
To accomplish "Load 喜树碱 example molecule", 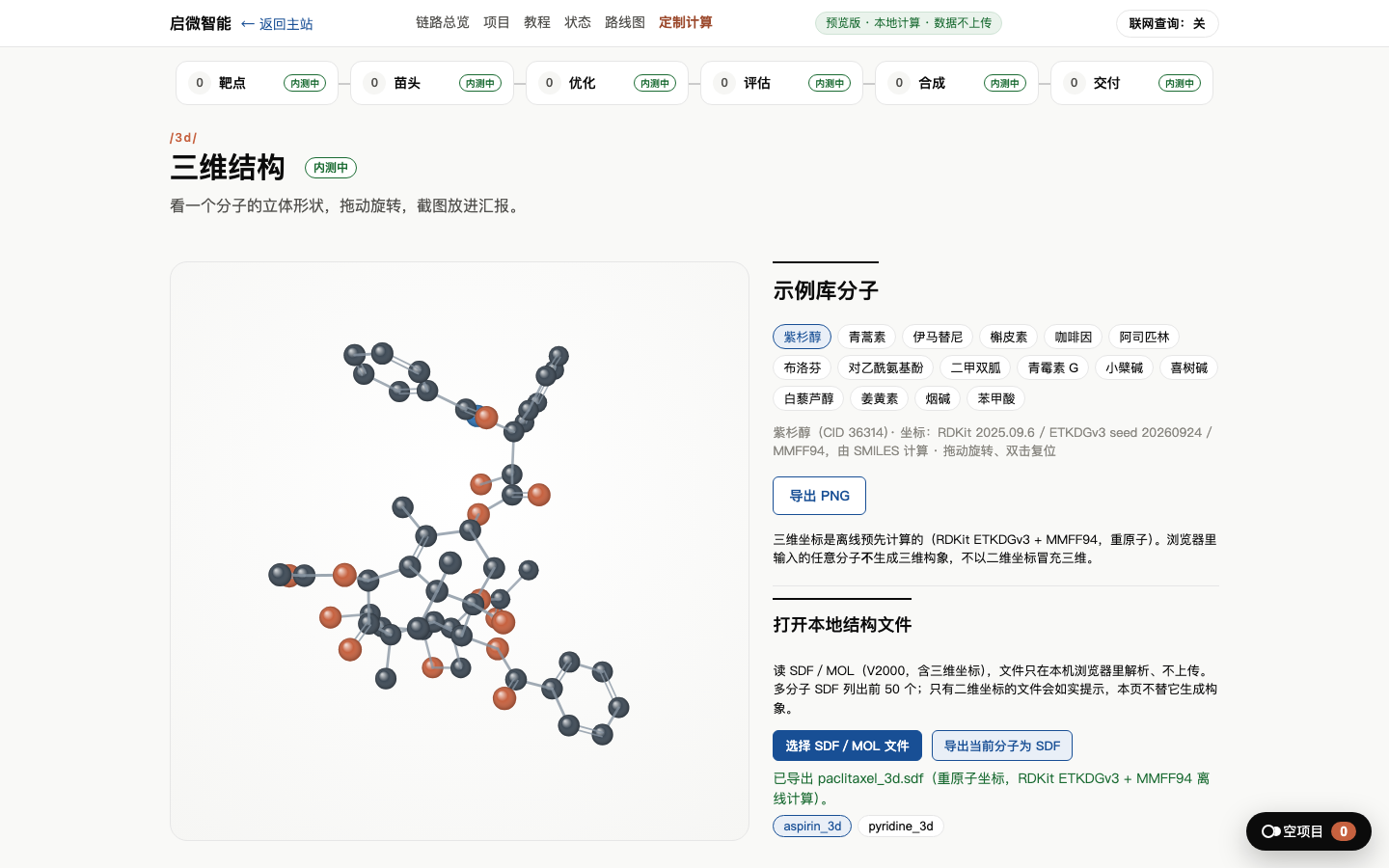I will (1189, 367).
